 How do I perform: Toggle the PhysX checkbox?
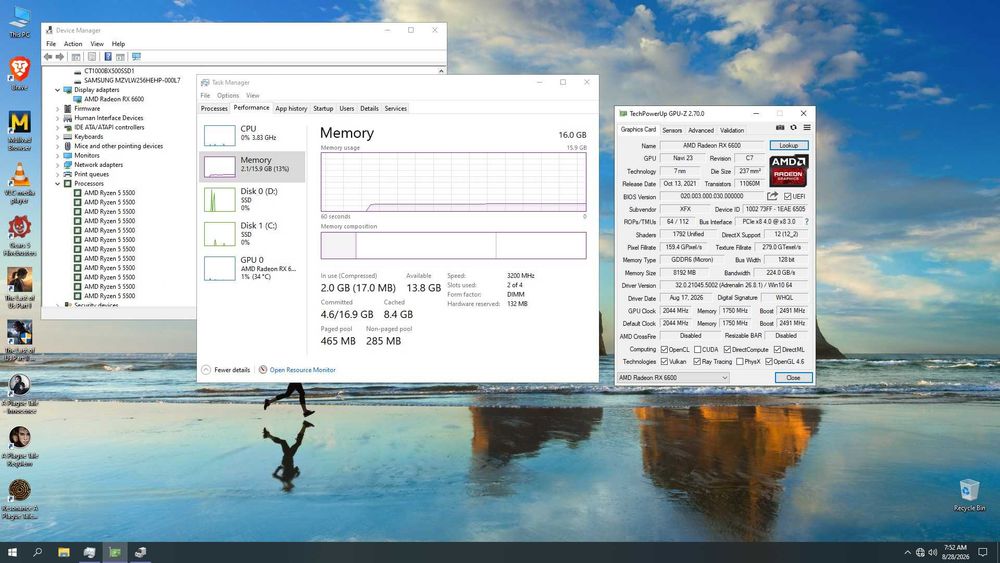[739, 362]
